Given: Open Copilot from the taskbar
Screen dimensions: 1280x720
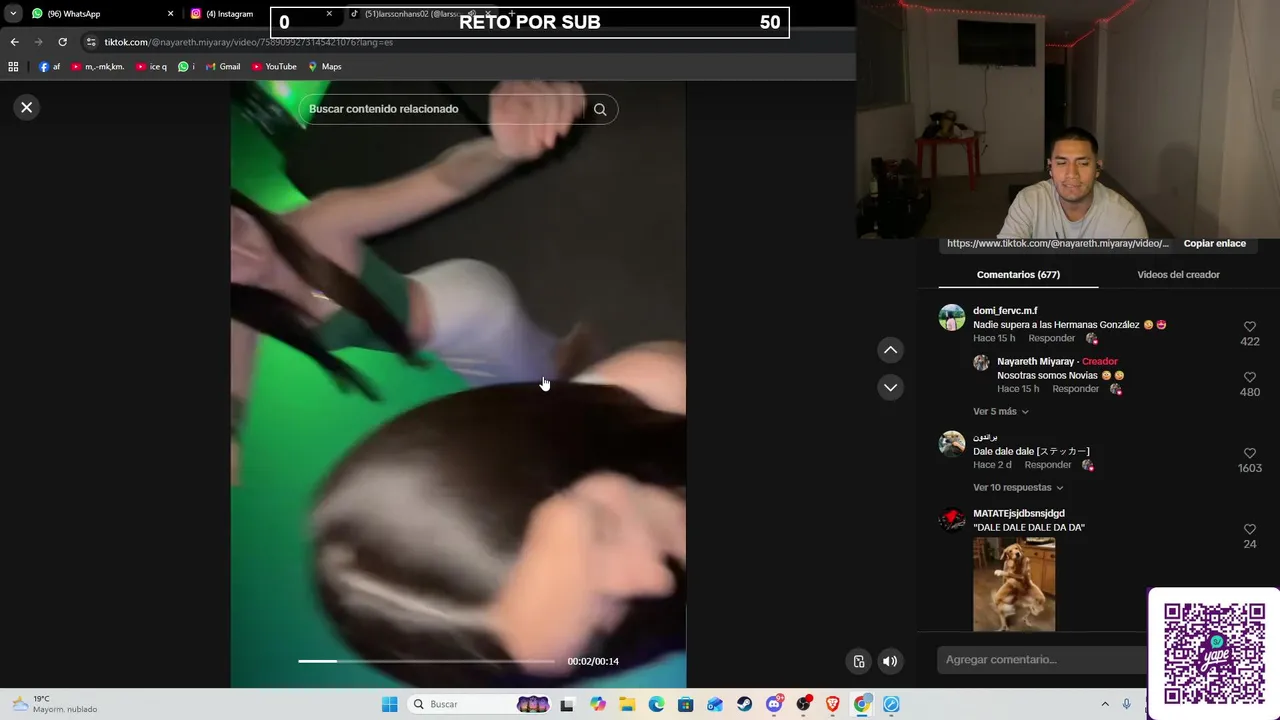Looking at the screenshot, I should [598, 704].
